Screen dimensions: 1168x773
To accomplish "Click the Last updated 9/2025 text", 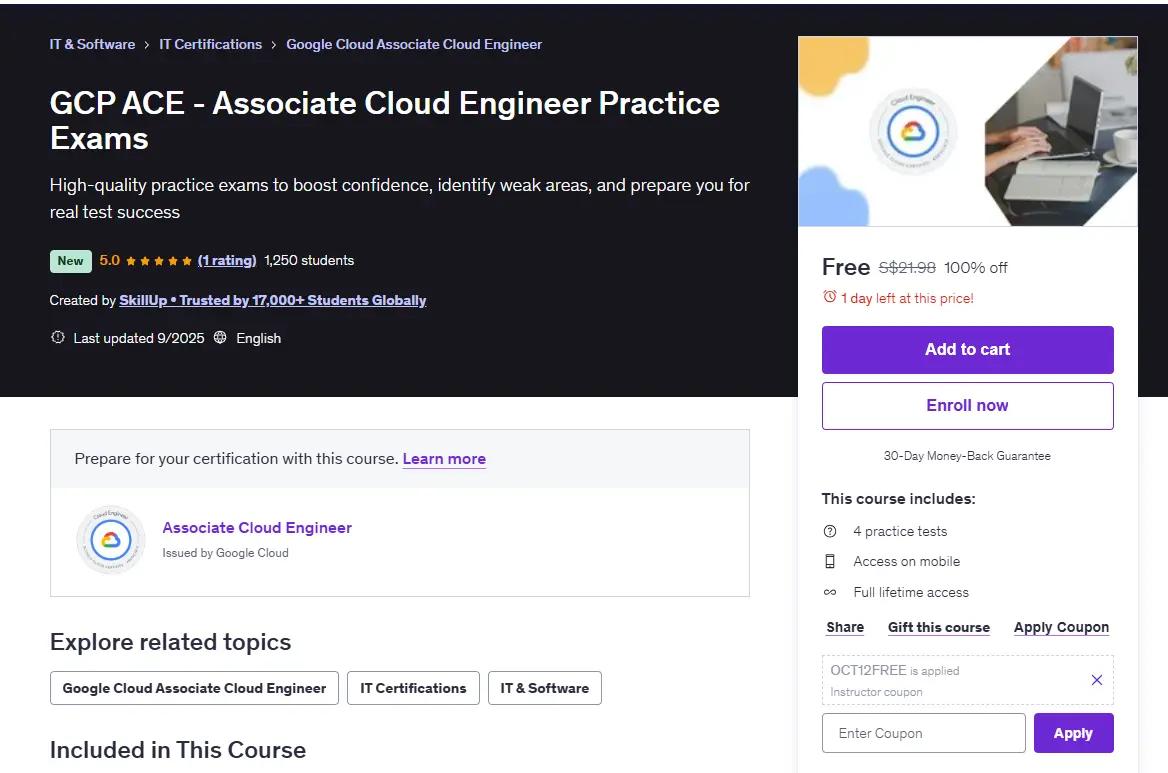I will click(x=139, y=338).
